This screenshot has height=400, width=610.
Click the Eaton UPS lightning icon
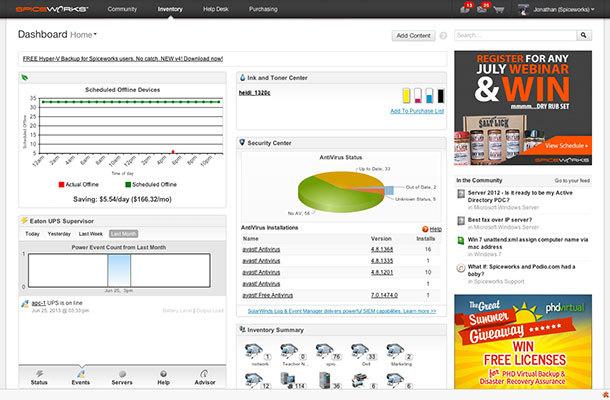coord(24,221)
